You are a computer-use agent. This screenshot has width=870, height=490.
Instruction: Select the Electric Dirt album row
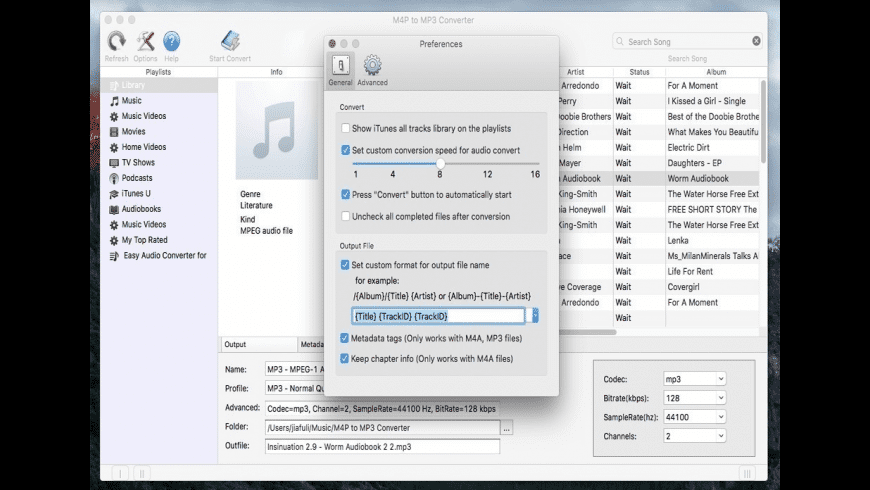688,148
